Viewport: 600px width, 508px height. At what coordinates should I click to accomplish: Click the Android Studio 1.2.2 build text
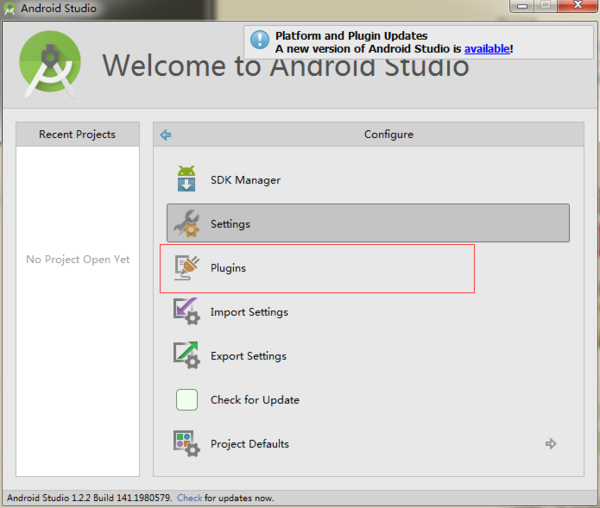tap(89, 498)
